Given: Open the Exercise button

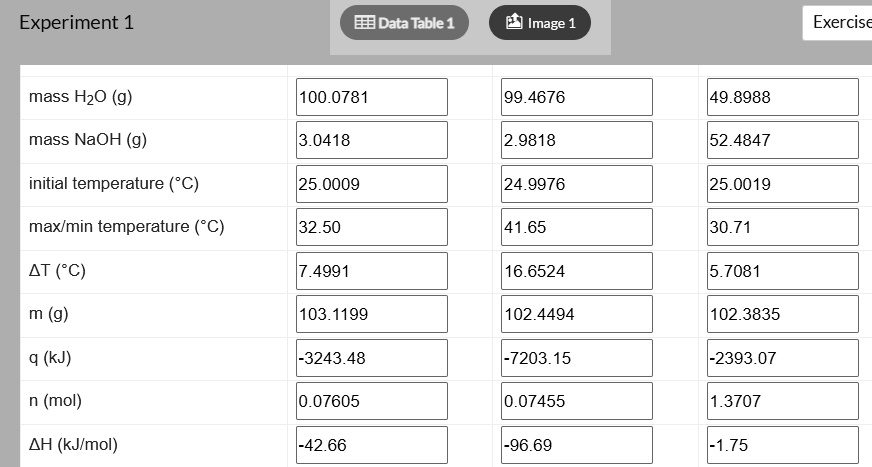Looking at the screenshot, I should pos(838,22).
